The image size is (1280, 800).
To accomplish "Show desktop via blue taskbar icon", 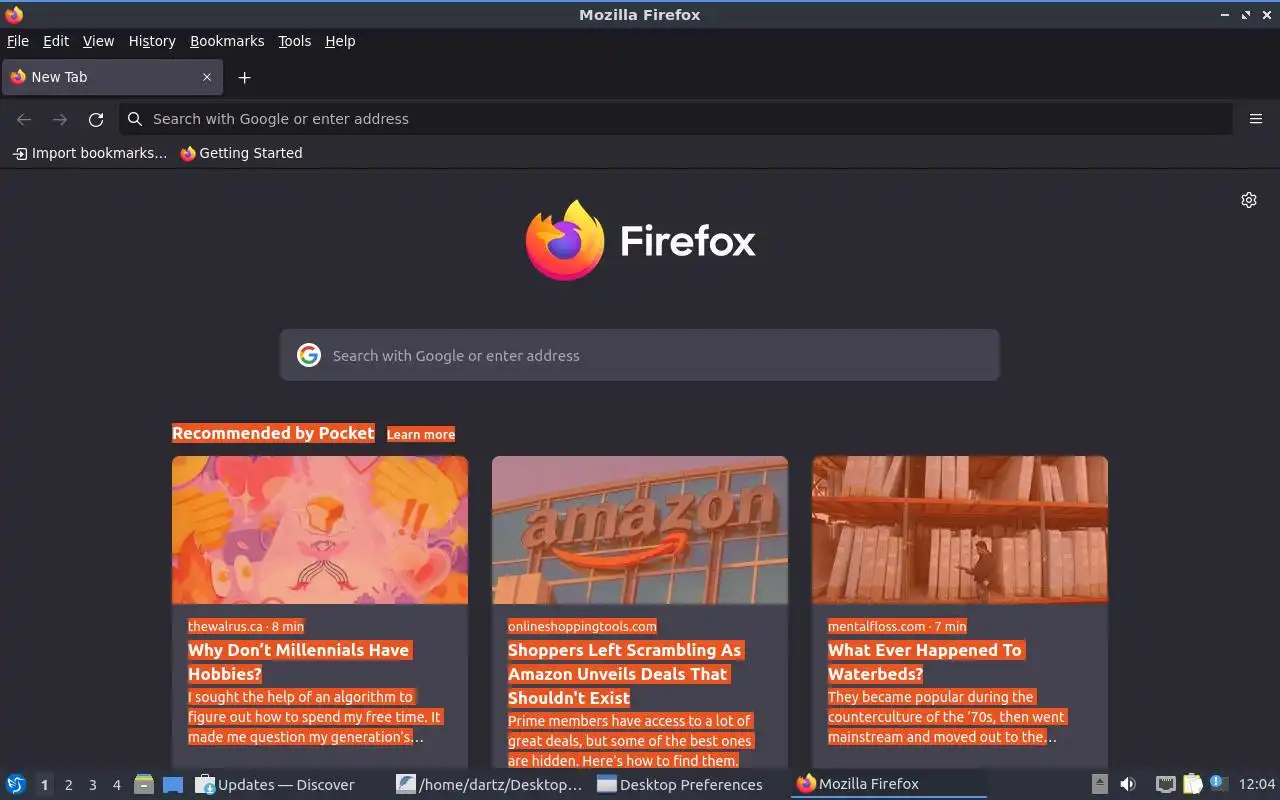I will pyautogui.click(x=173, y=784).
